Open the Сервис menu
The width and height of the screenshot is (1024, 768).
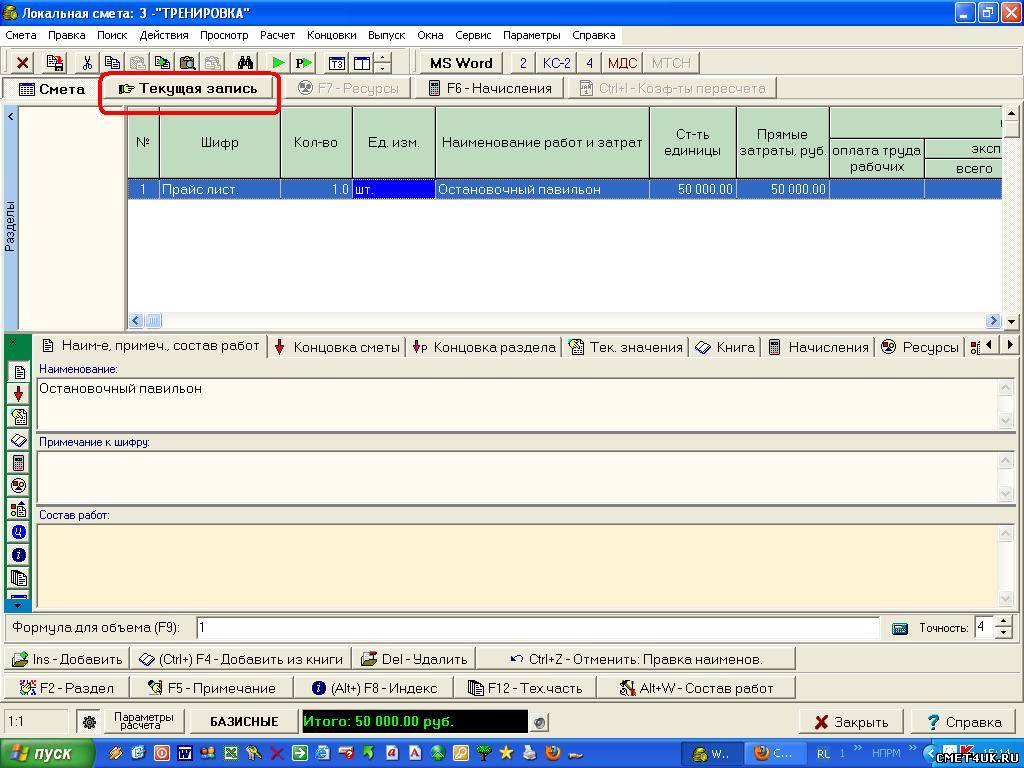pos(473,35)
